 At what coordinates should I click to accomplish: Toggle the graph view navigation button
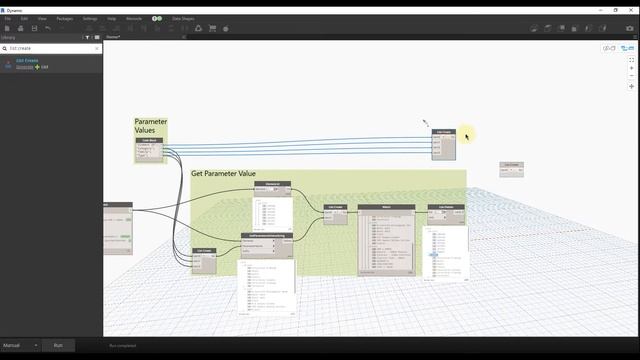(627, 48)
